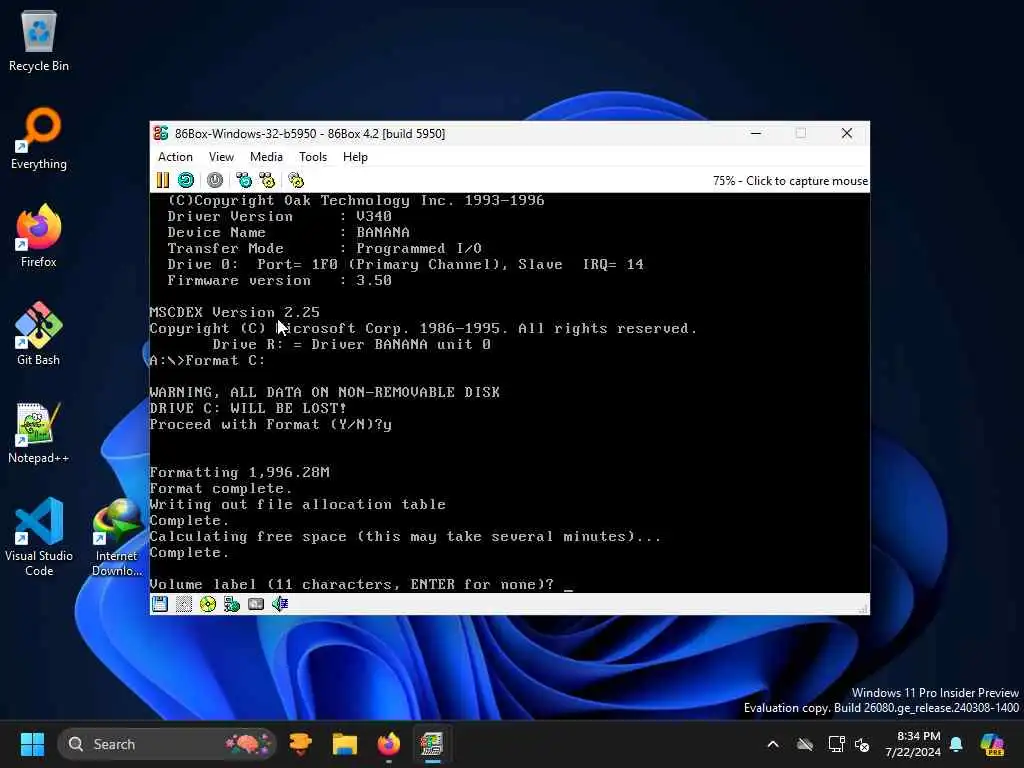
Task: Select the Firefox desktop shortcut
Action: [39, 236]
